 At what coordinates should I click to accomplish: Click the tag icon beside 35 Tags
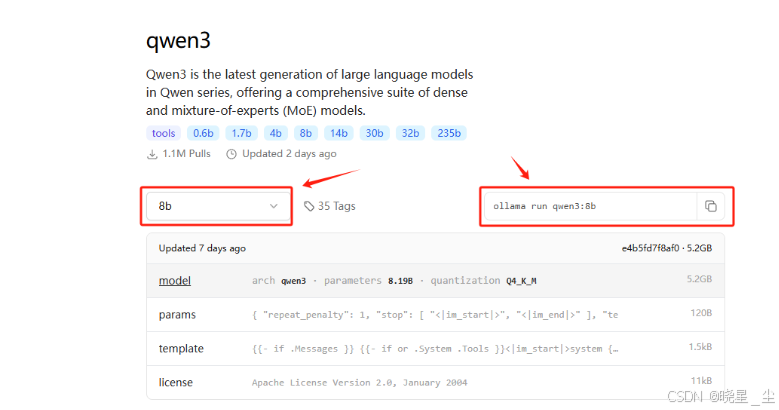tap(309, 206)
